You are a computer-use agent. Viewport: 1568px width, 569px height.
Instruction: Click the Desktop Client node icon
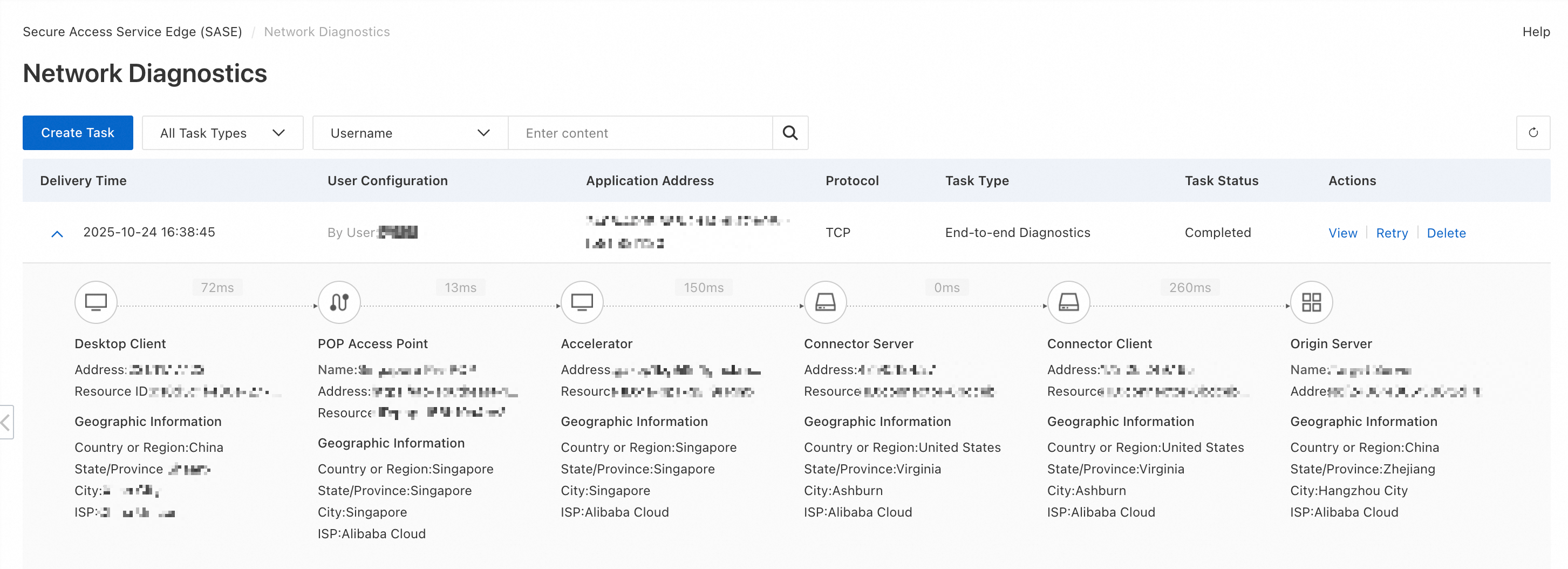click(x=96, y=302)
